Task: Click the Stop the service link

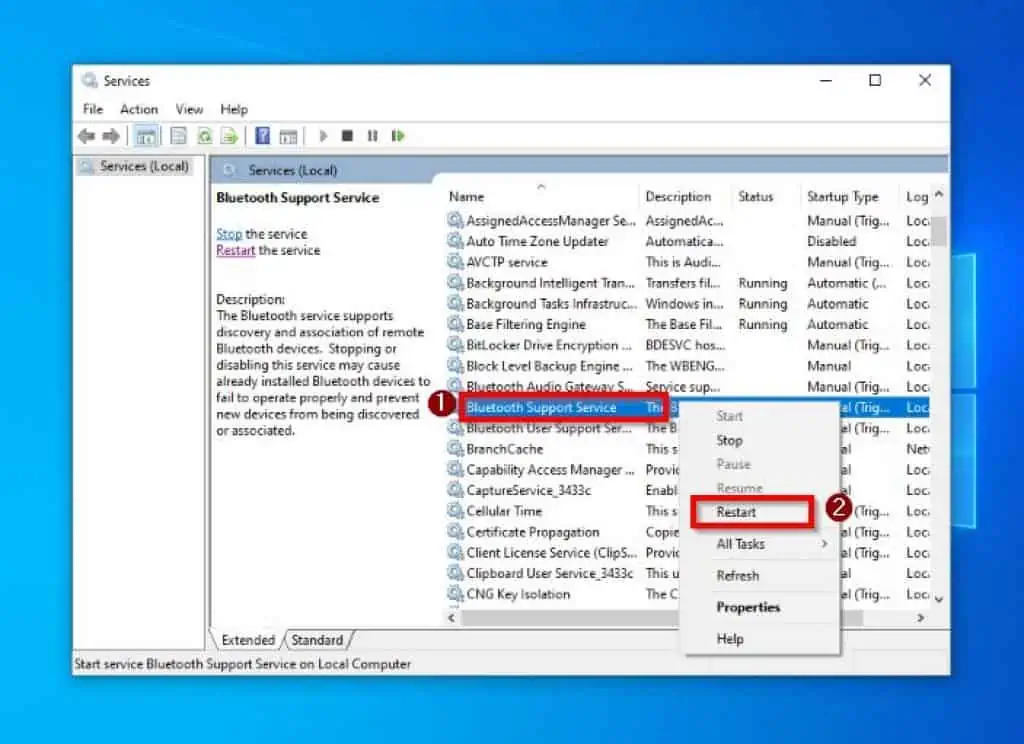Action: pos(229,233)
